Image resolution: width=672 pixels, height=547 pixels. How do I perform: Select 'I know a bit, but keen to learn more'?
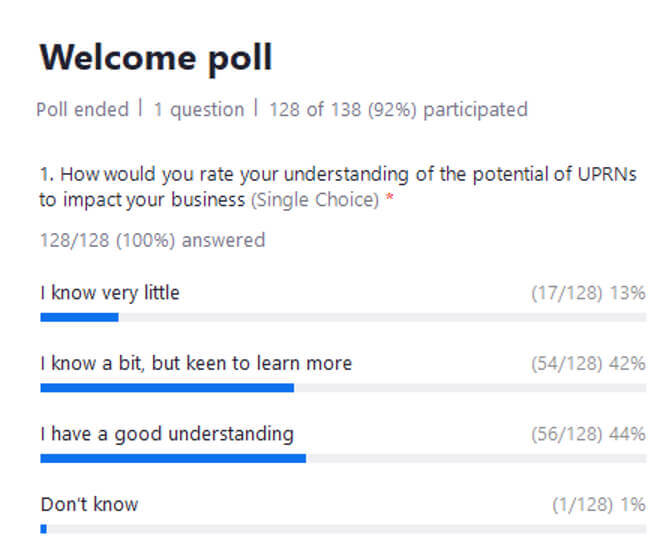196,364
